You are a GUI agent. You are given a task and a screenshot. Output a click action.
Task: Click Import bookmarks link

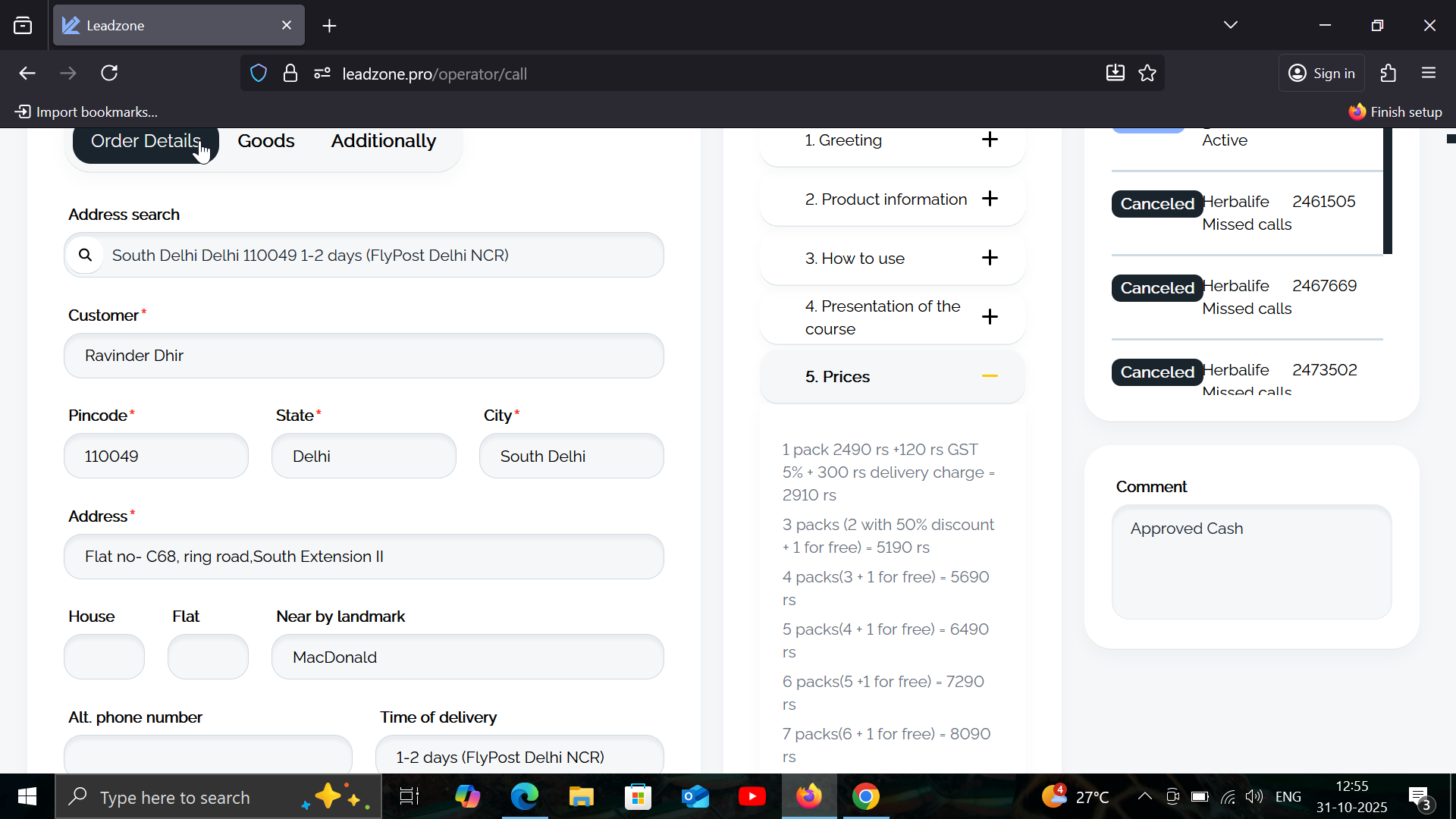86,112
